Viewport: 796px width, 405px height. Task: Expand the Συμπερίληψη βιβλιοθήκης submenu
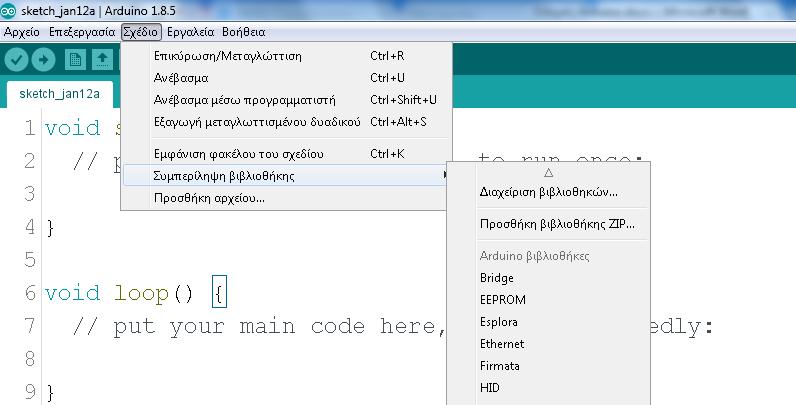pos(287,176)
